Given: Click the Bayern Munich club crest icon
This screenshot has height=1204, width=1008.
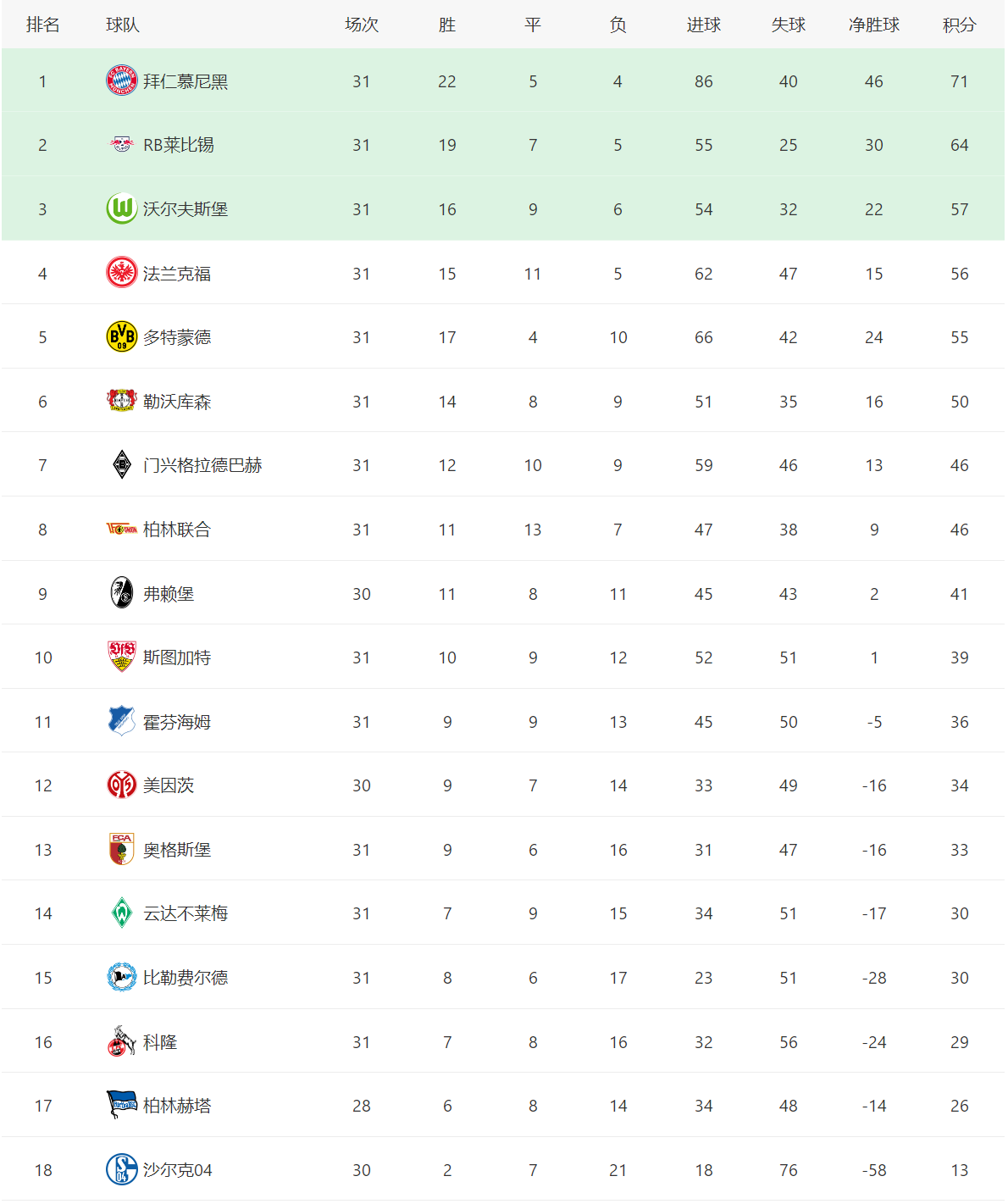Looking at the screenshot, I should (x=121, y=80).
